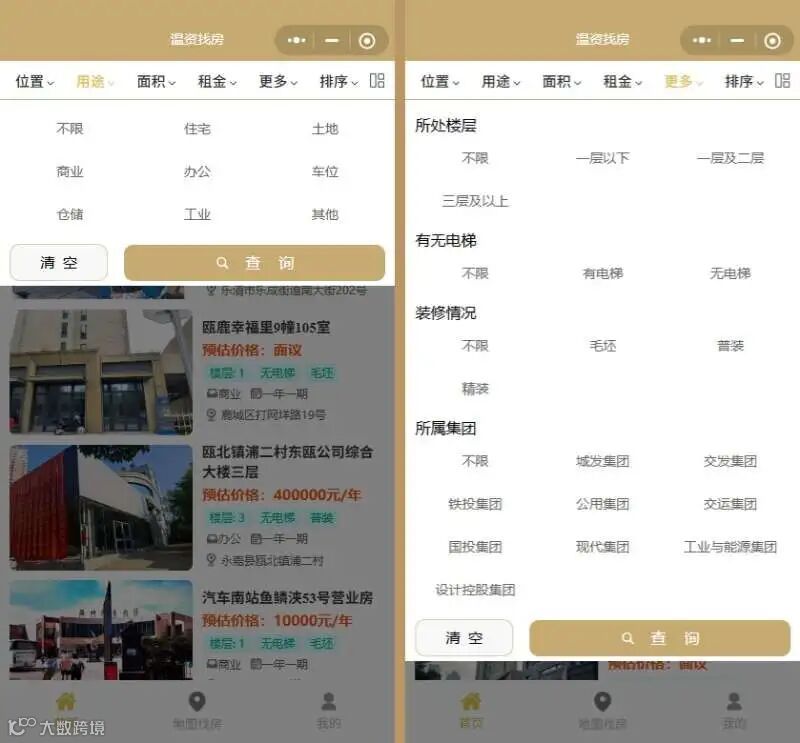Expand 位置 dropdown in right screen

[440, 81]
